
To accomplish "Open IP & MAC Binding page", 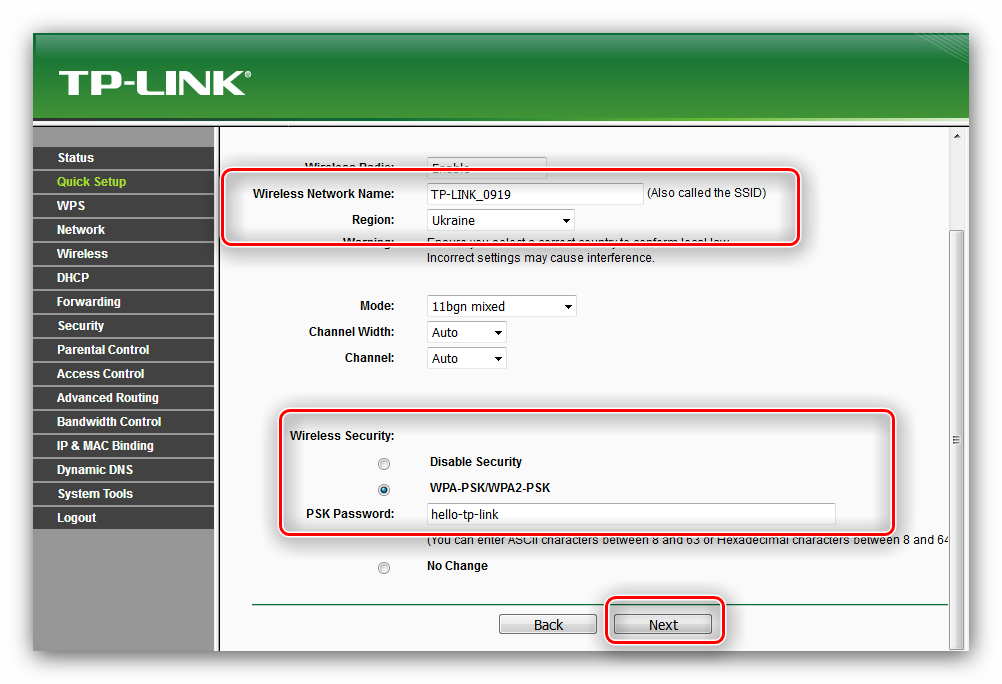I will click(x=123, y=446).
